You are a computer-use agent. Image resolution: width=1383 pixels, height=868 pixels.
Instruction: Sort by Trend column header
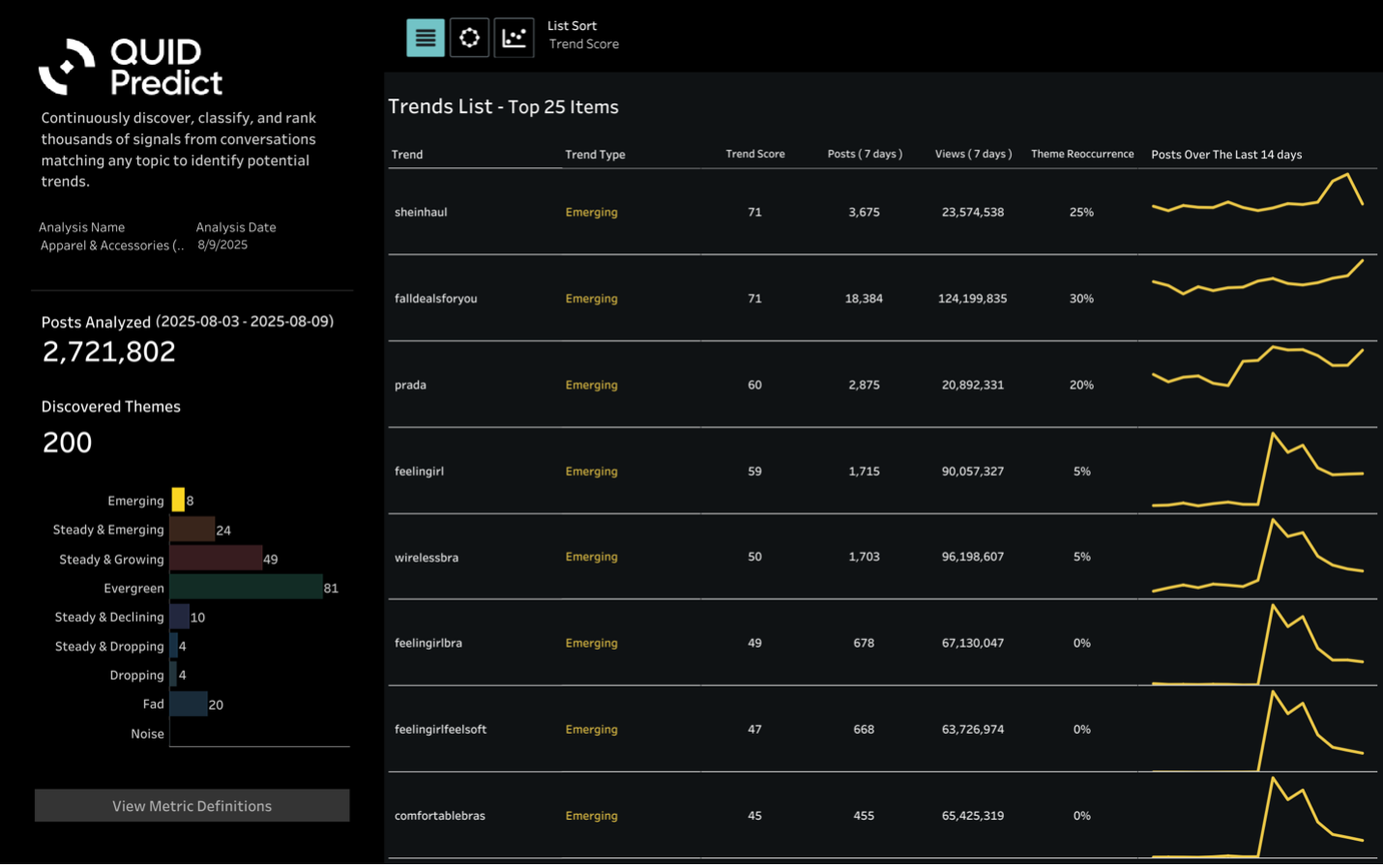[407, 155]
